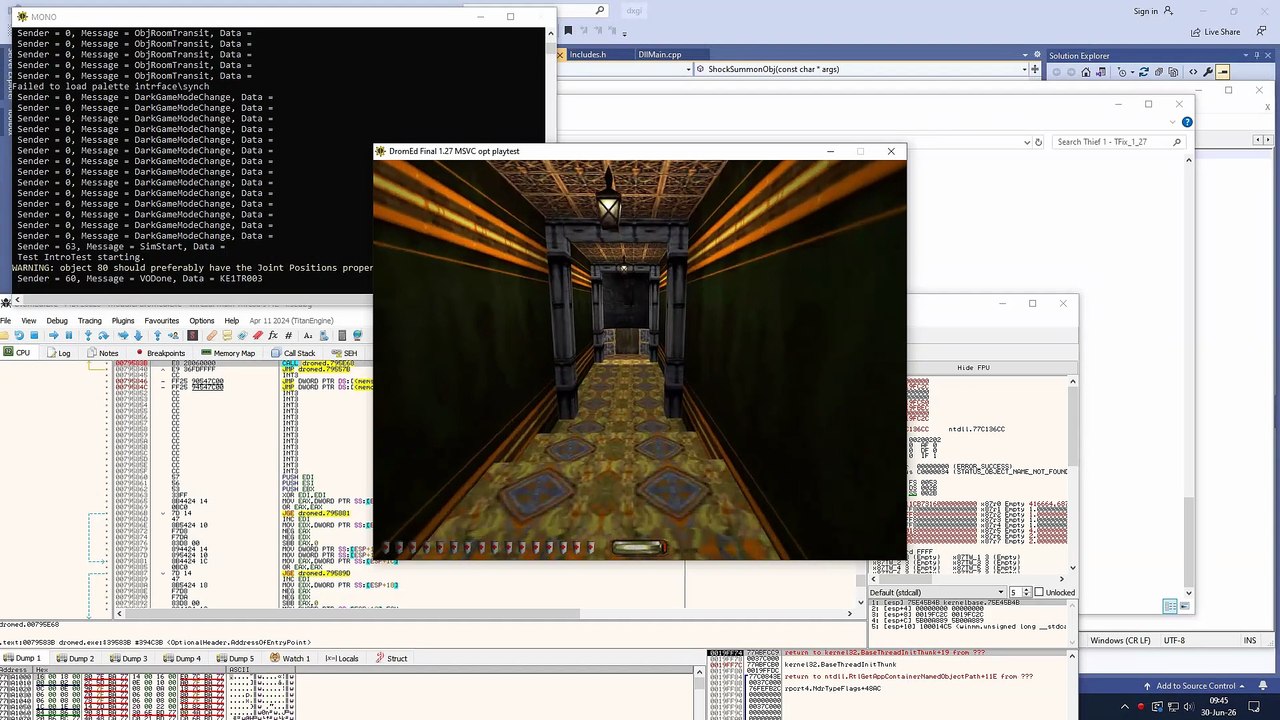Open the Watch 1 tab

point(290,659)
